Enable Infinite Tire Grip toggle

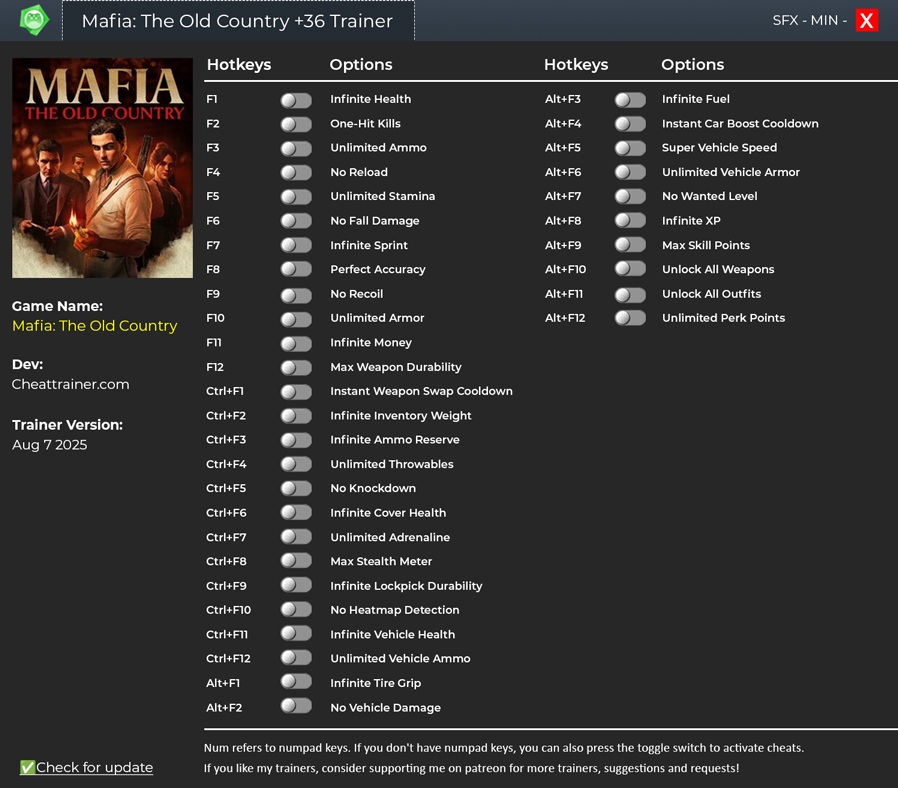(296, 681)
